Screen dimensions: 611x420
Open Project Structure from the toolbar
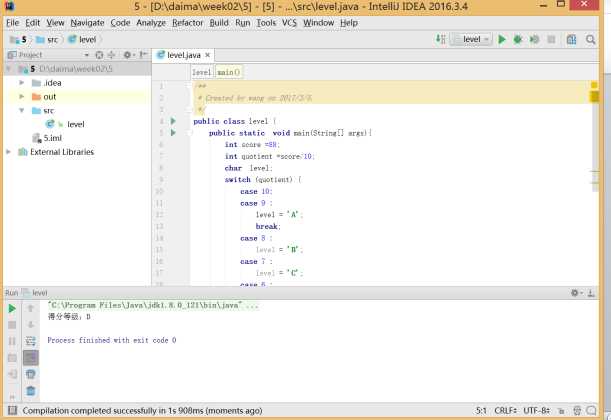point(571,39)
